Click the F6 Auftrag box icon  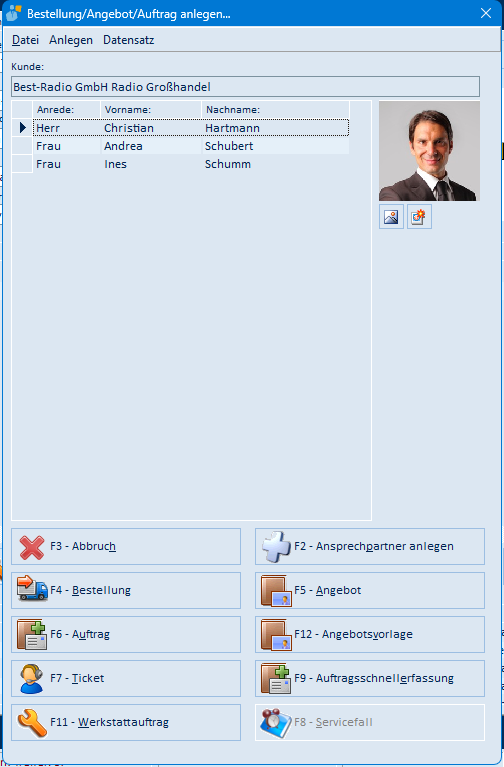pos(32,634)
